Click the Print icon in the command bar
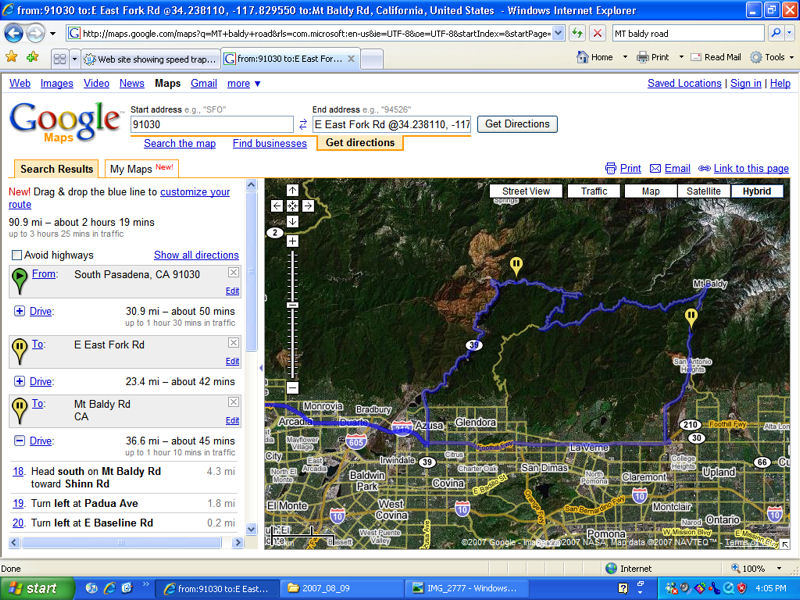 (642, 57)
